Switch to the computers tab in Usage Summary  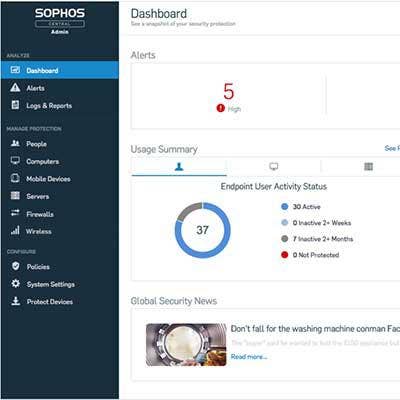click(274, 166)
